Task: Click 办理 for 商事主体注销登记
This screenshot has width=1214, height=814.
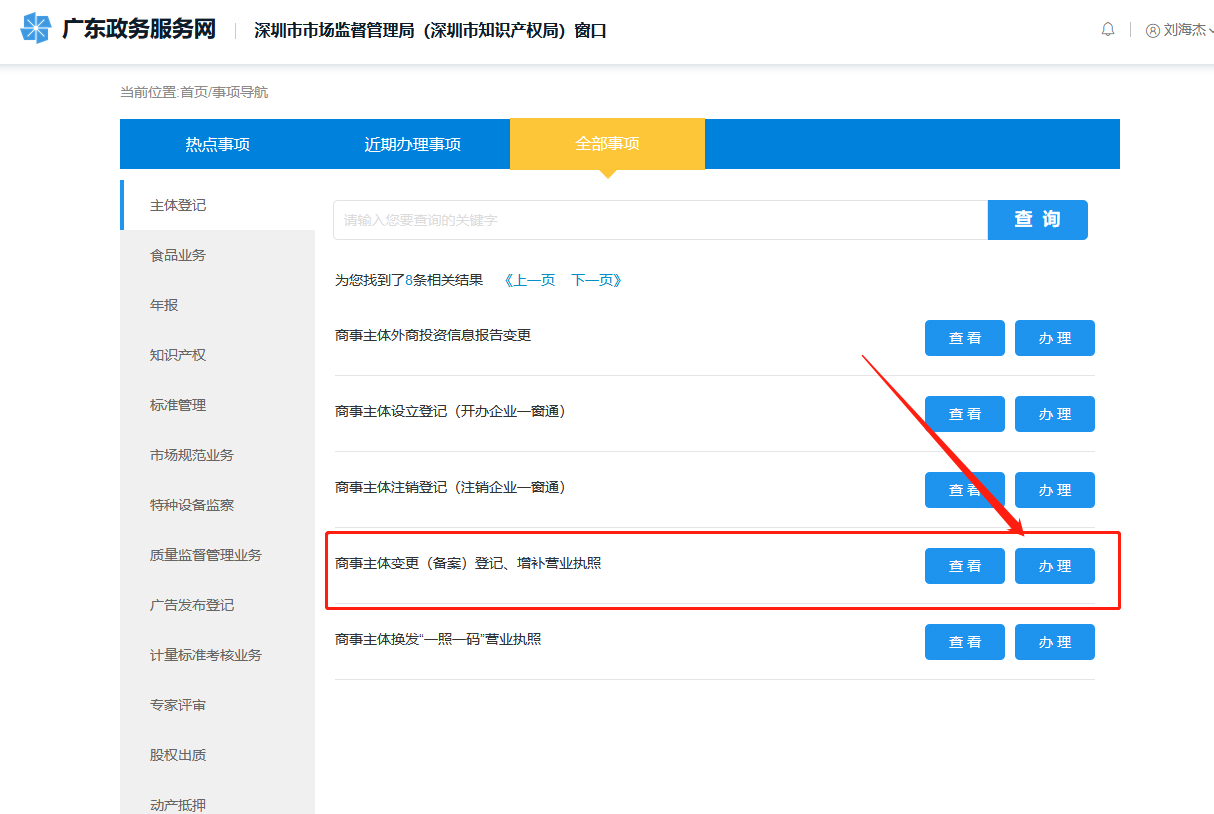Action: pyautogui.click(x=1054, y=490)
